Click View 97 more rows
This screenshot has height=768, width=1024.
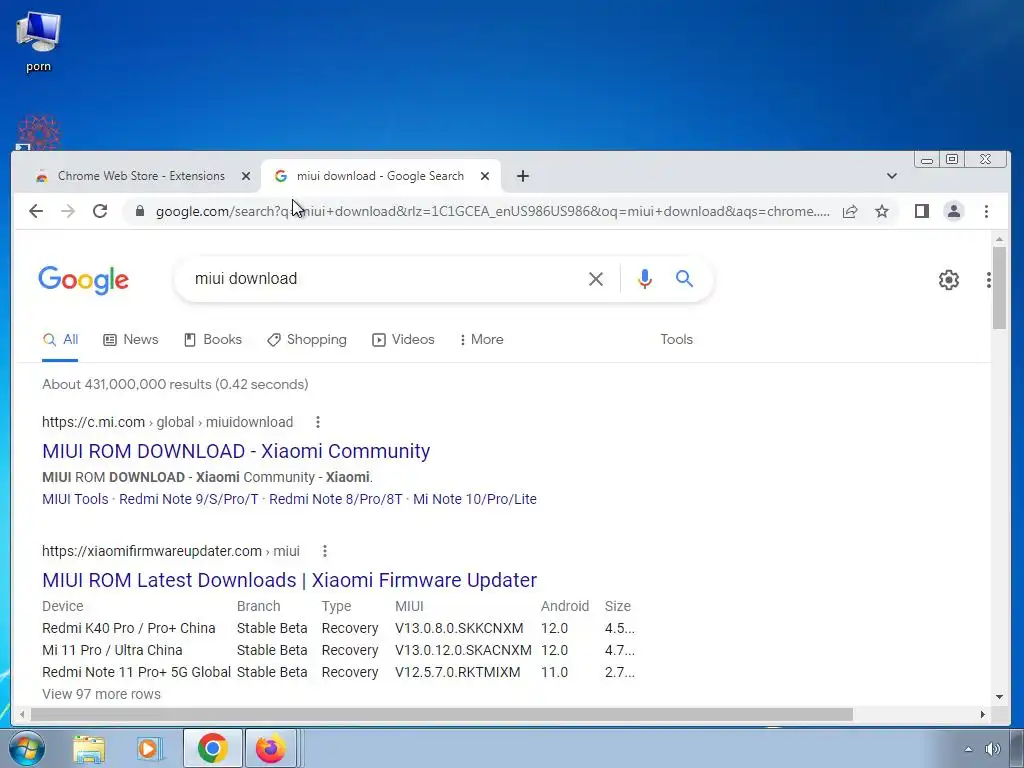point(101,694)
